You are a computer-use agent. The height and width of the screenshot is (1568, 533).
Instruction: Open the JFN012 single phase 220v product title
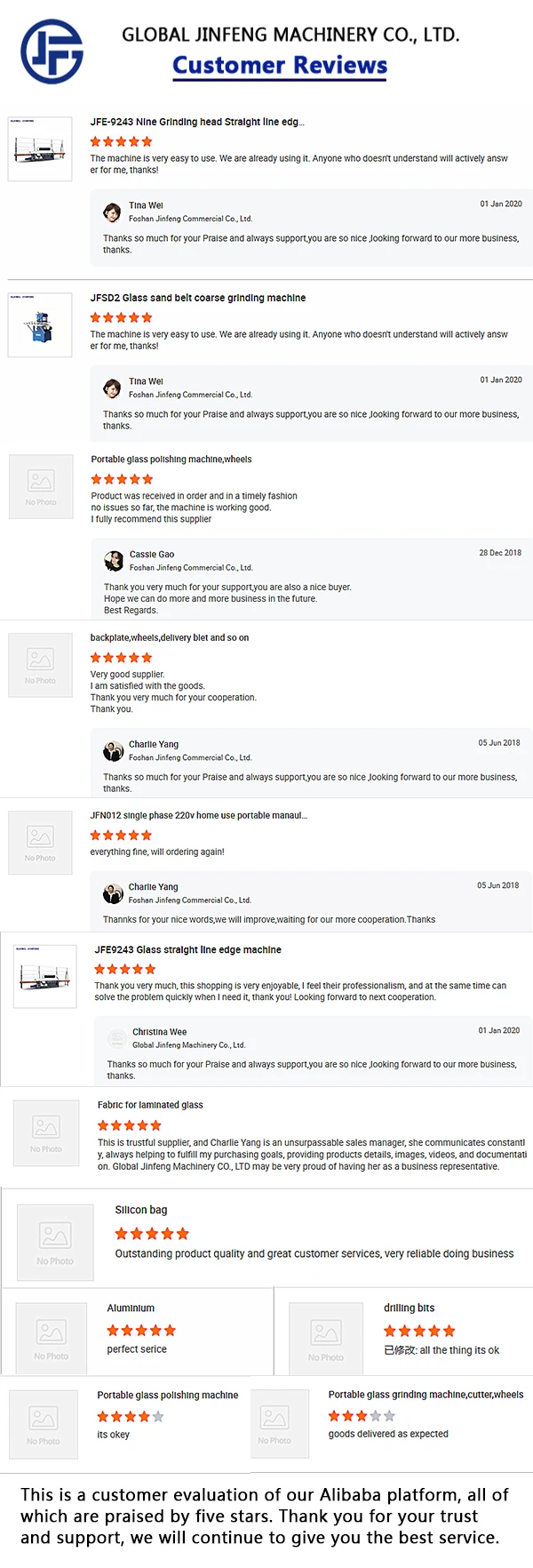click(x=199, y=815)
